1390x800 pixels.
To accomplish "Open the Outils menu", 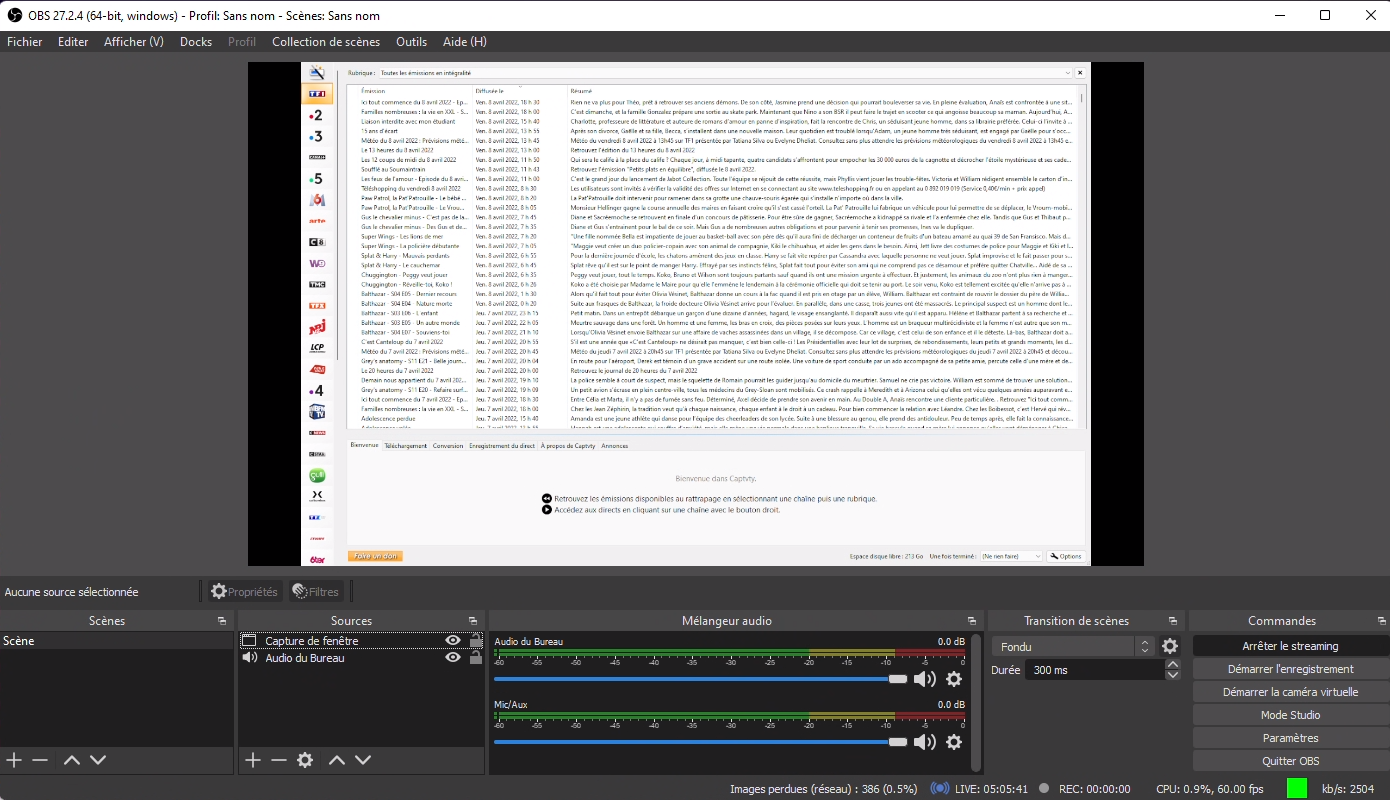I will pyautogui.click(x=411, y=42).
